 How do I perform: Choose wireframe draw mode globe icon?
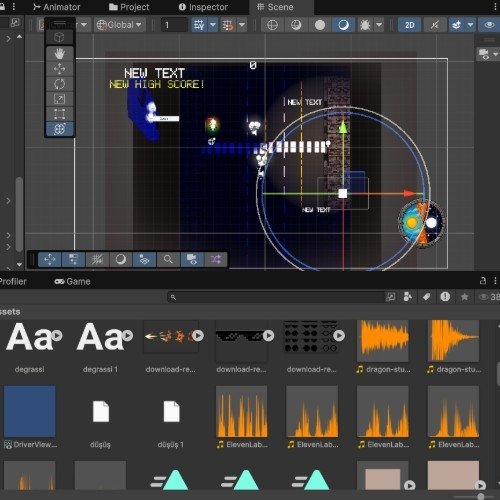pyautogui.click(x=272, y=25)
